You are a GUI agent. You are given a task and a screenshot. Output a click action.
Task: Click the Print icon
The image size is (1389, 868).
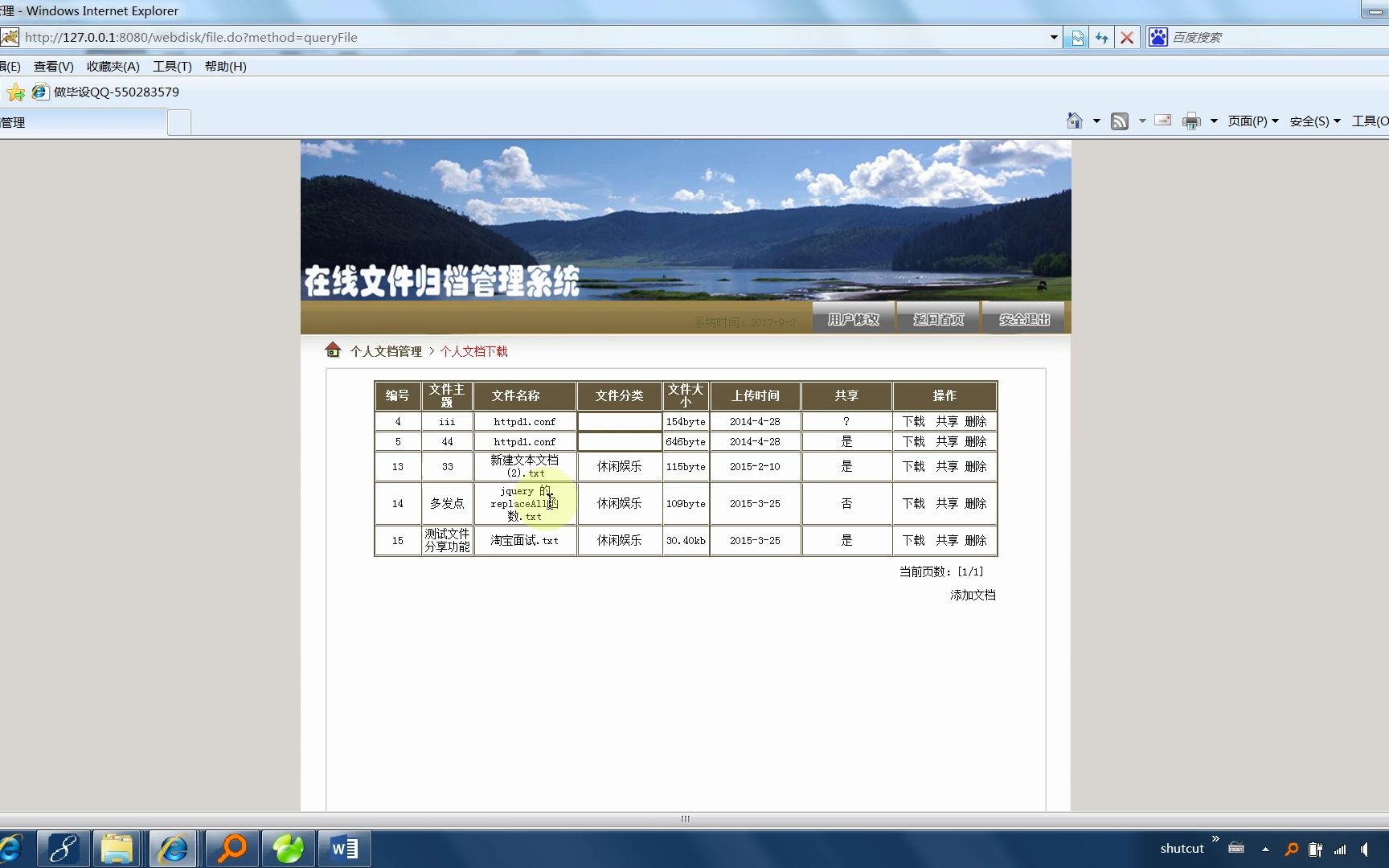1190,121
